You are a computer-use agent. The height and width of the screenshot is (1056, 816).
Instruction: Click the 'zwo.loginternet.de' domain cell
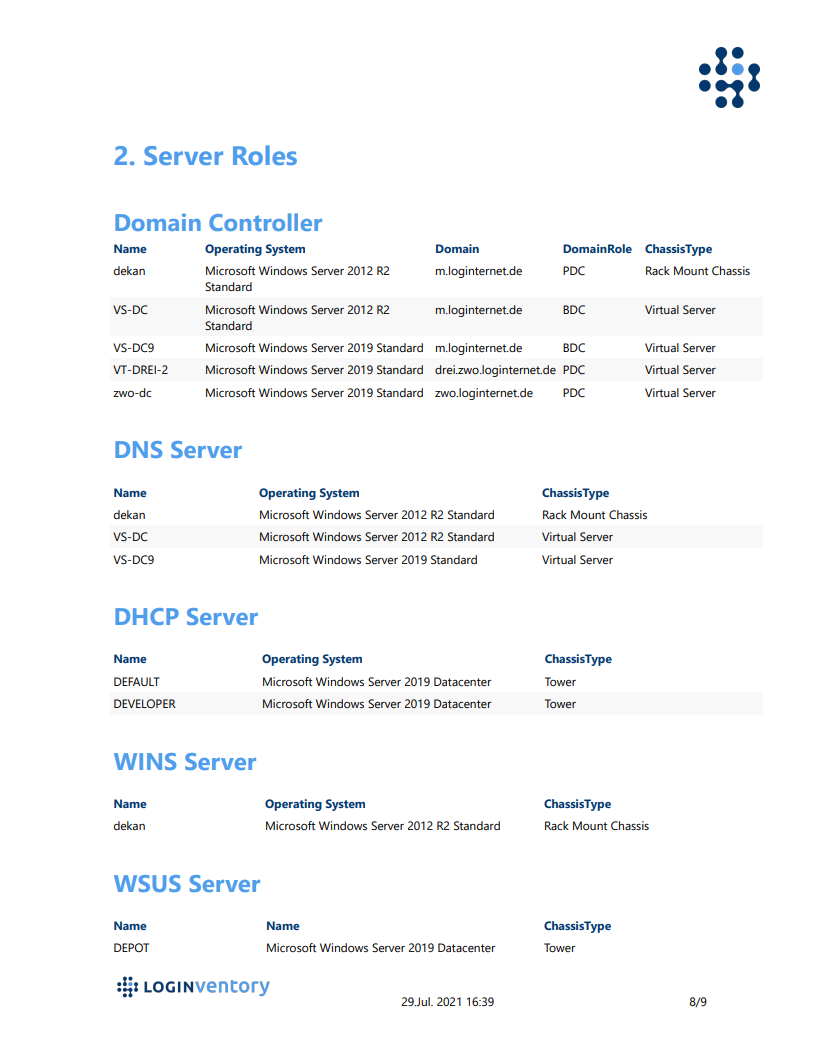pyautogui.click(x=484, y=393)
